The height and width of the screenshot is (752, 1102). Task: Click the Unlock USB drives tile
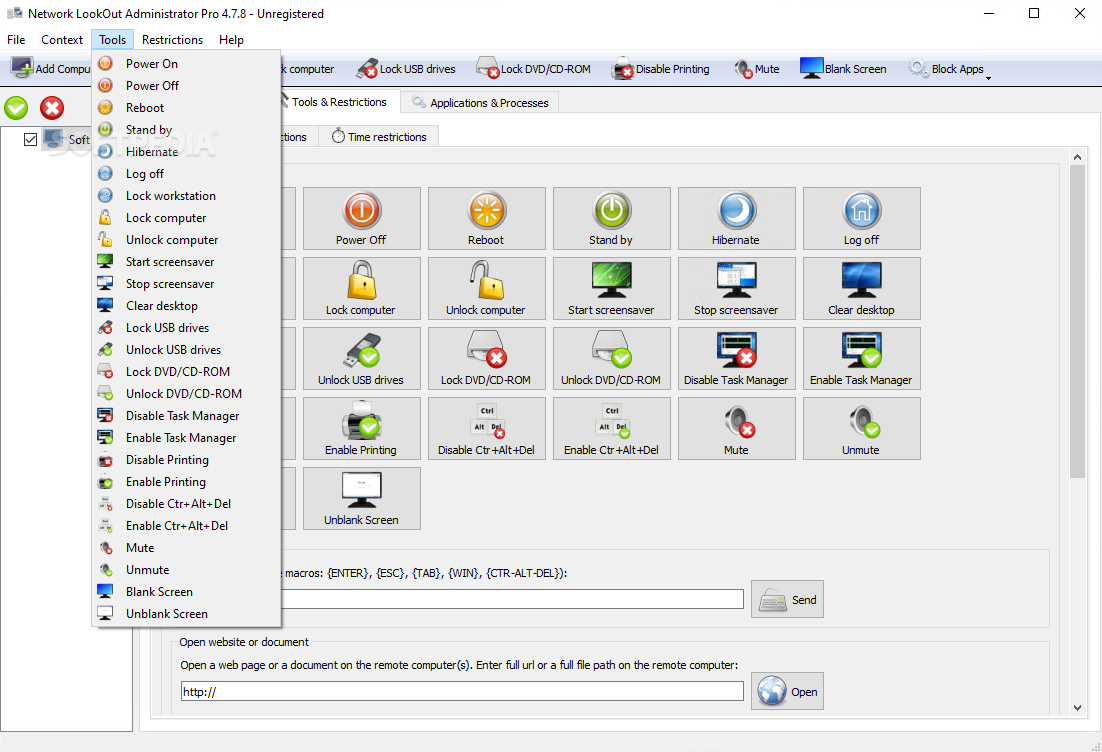(x=361, y=358)
